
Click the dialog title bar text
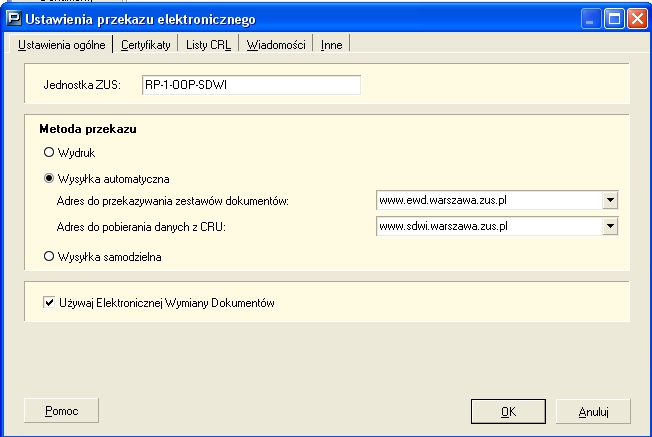pos(140,19)
